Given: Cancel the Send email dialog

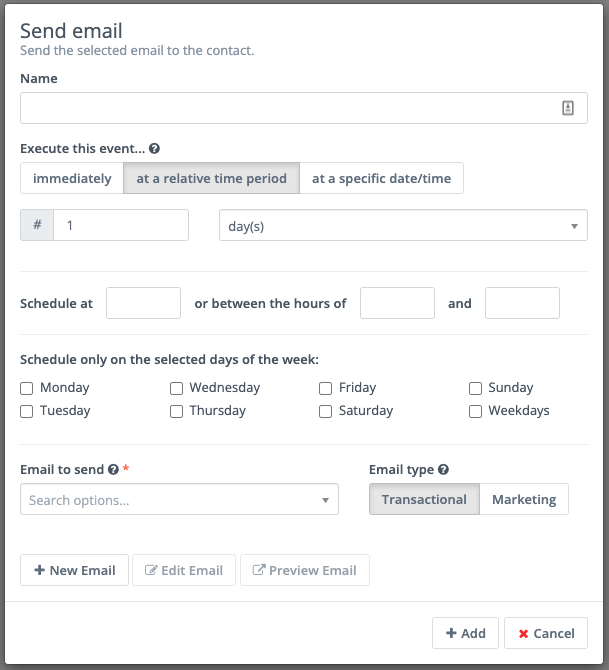Looking at the screenshot, I should pyautogui.click(x=546, y=633).
